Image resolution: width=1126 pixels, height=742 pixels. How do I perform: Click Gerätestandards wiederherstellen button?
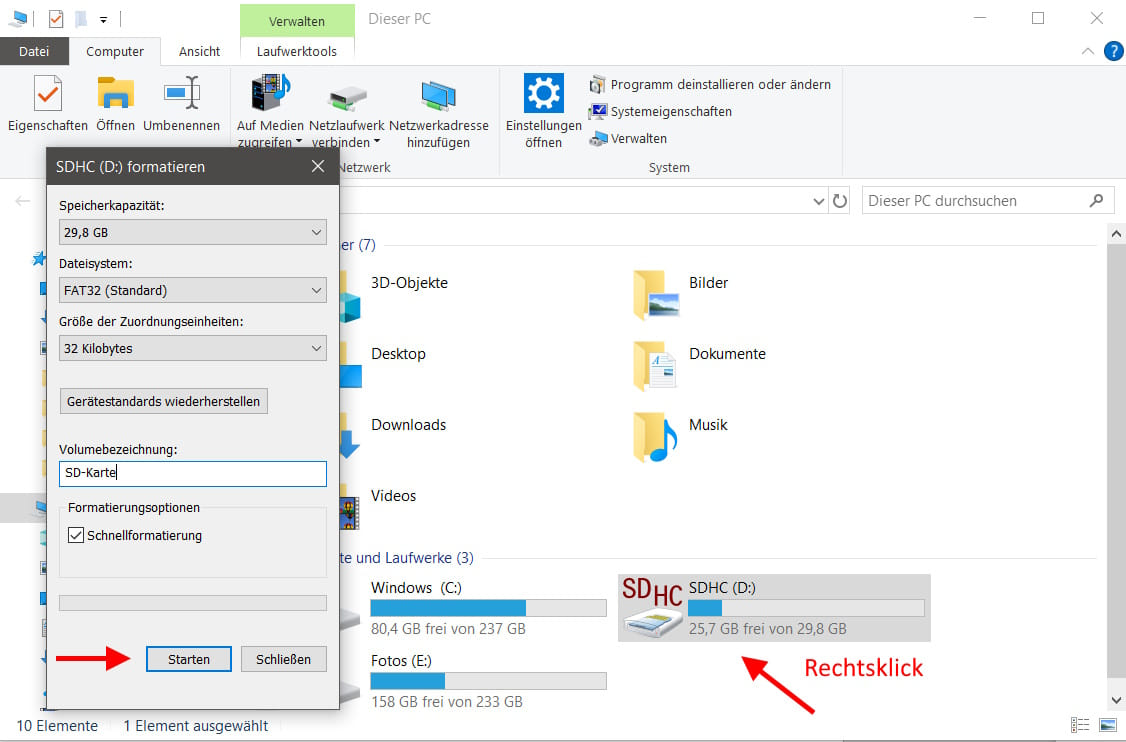(164, 401)
